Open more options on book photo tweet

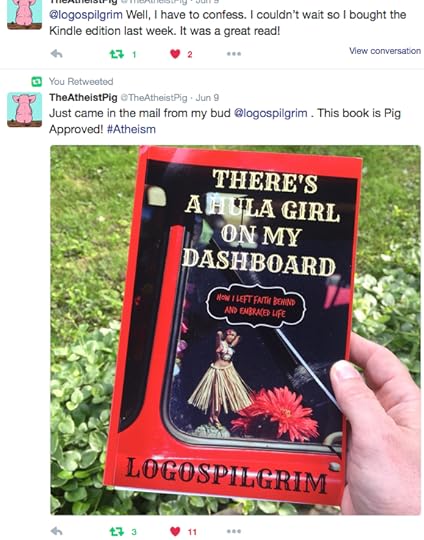(234, 531)
